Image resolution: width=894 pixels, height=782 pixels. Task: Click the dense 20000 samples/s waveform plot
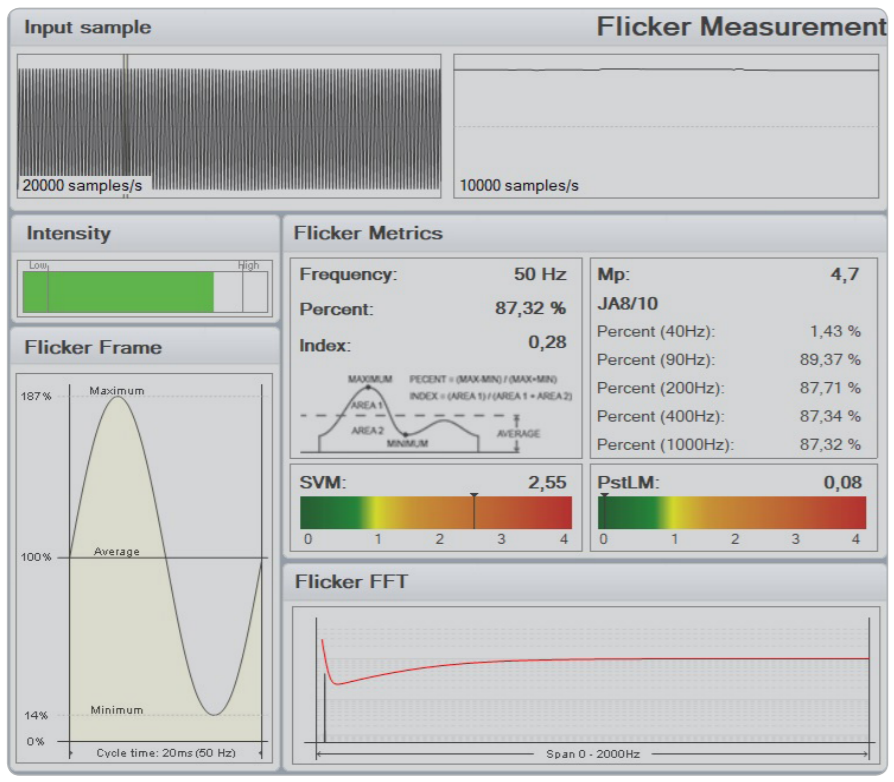coord(229,126)
